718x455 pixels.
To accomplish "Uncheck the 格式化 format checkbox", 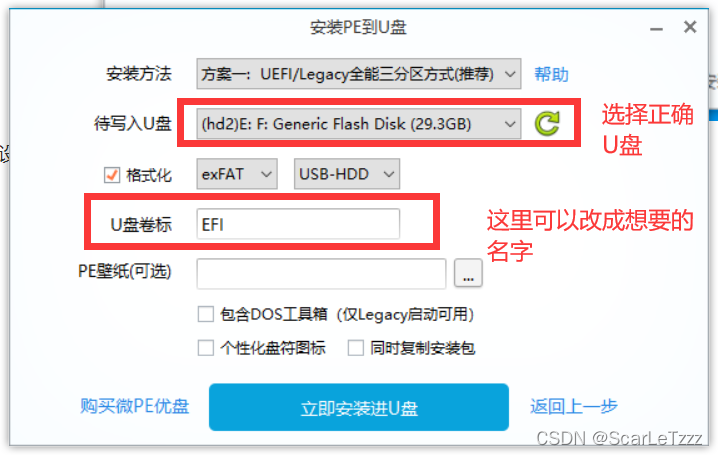I will click(112, 175).
